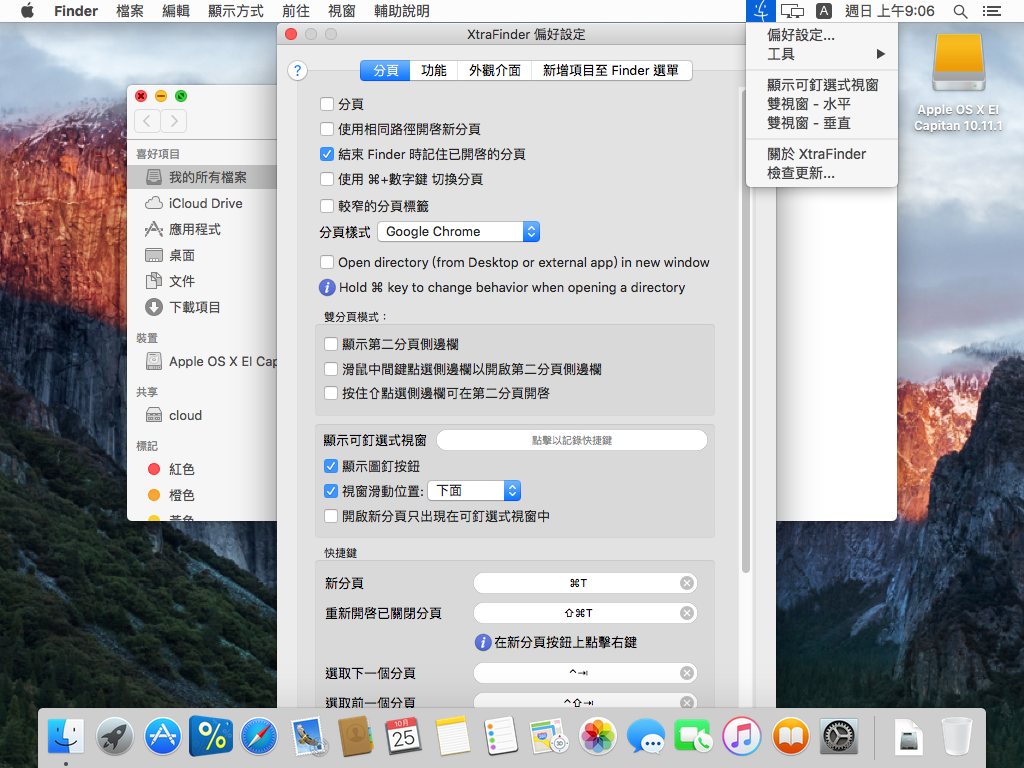Open Spotlight search magnifier icon
This screenshot has width=1024, height=768.
click(x=960, y=11)
